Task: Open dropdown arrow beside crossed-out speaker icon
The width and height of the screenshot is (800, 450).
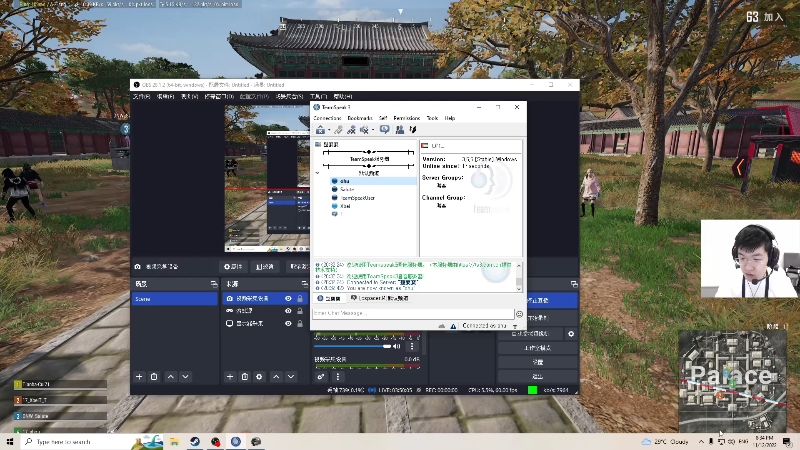Action: [373, 130]
